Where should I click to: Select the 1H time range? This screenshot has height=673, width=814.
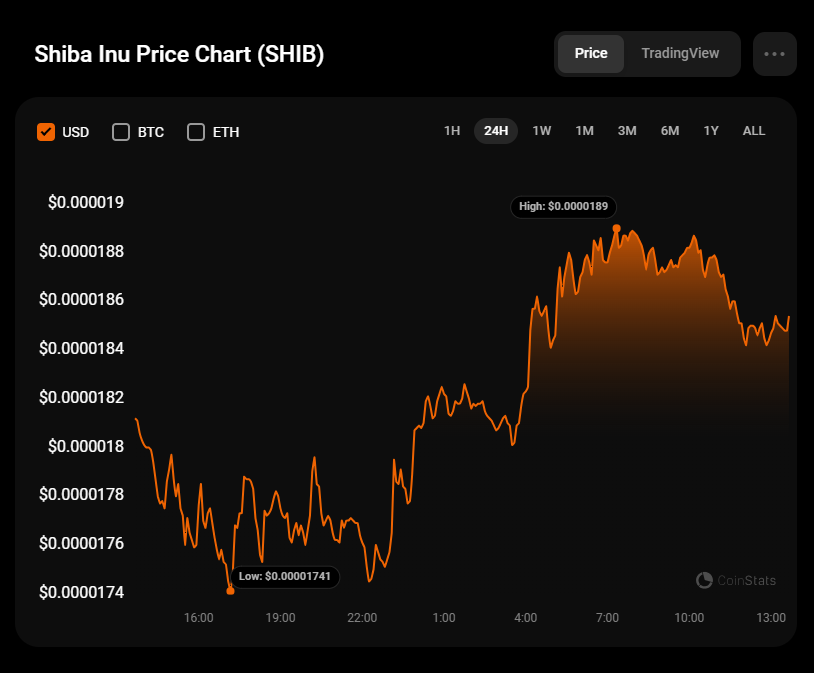[x=452, y=131]
